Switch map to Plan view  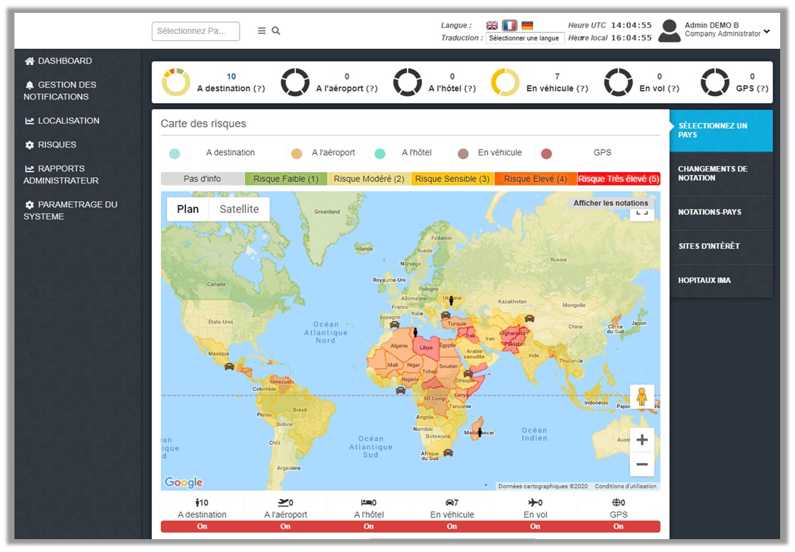click(188, 209)
